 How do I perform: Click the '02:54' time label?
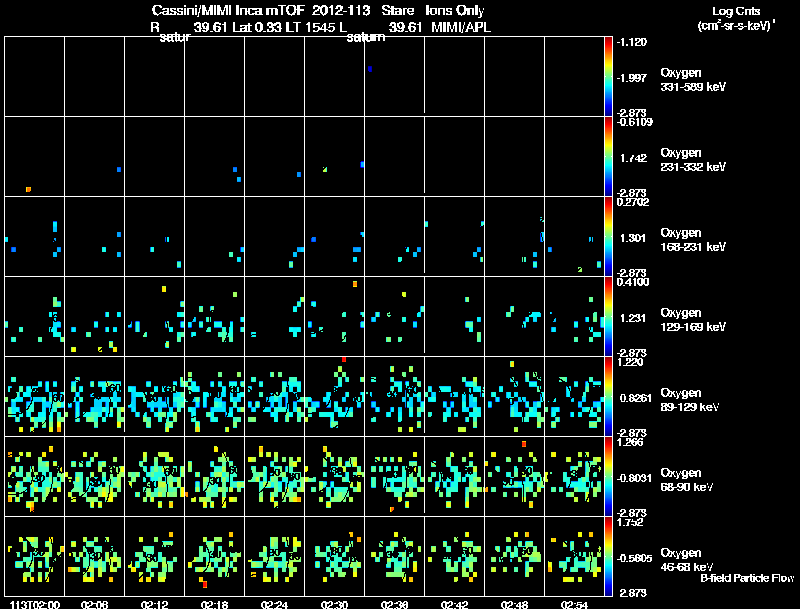[x=574, y=604]
